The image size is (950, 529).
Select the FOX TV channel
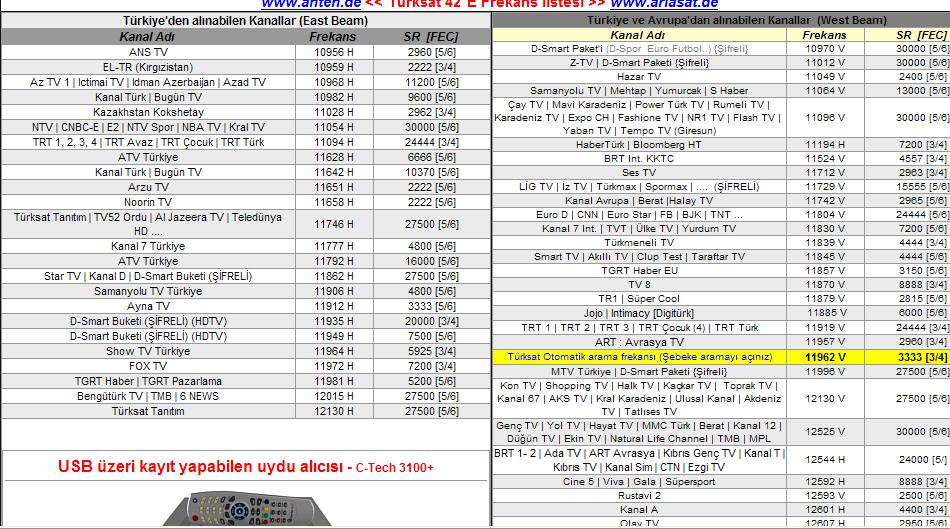[x=148, y=366]
